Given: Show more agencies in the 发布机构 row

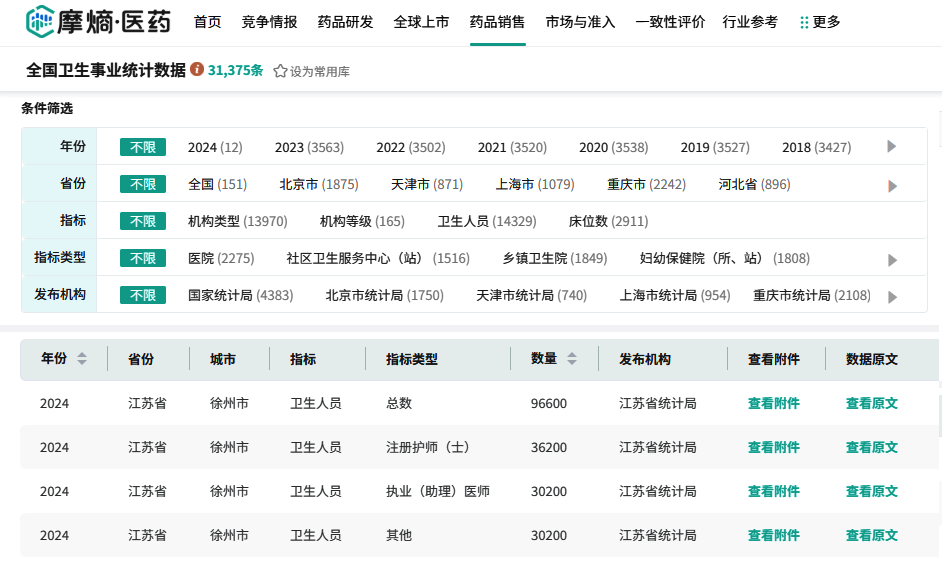Looking at the screenshot, I should 892,296.
